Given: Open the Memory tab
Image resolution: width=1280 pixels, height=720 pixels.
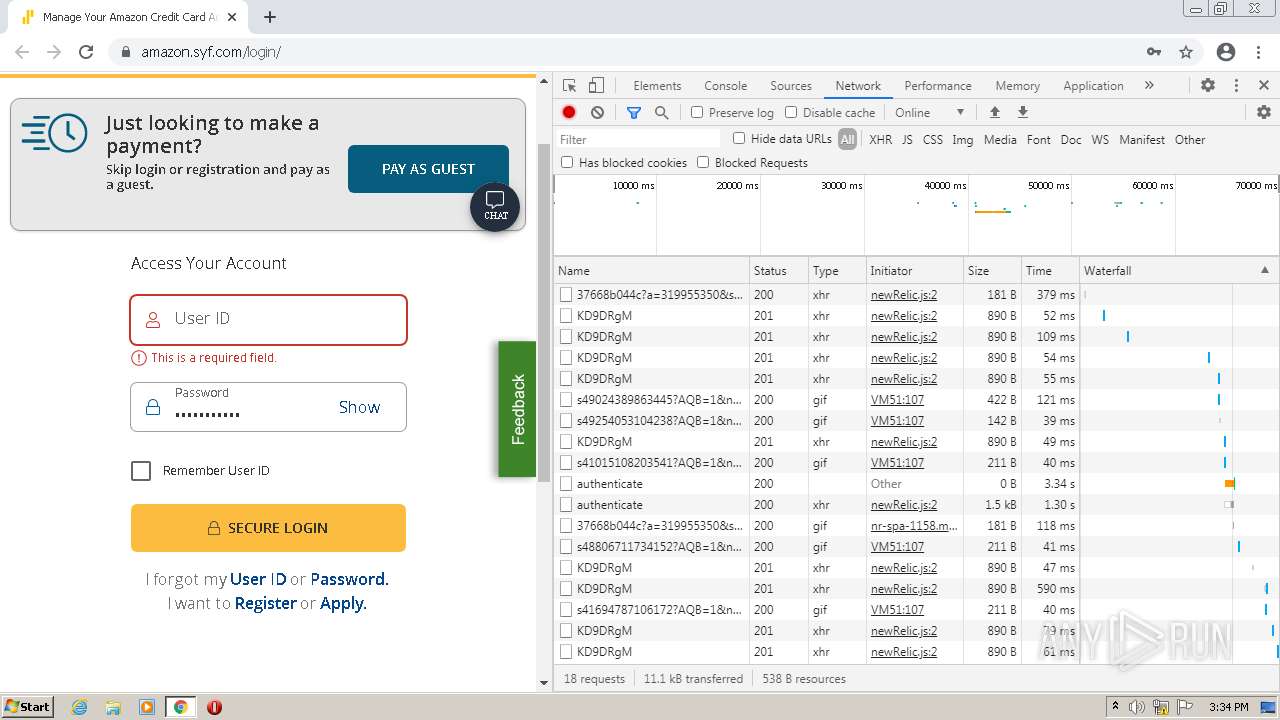Looking at the screenshot, I should [1017, 86].
